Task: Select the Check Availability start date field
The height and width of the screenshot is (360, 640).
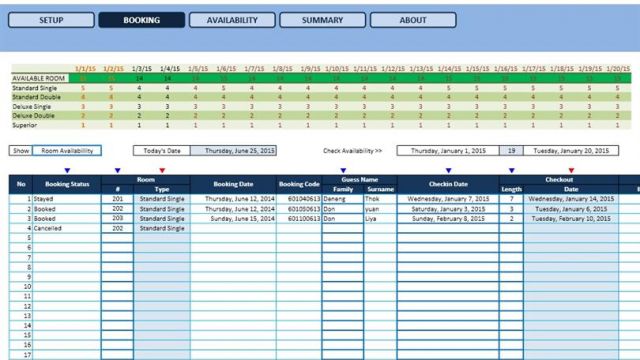Action: tap(448, 151)
